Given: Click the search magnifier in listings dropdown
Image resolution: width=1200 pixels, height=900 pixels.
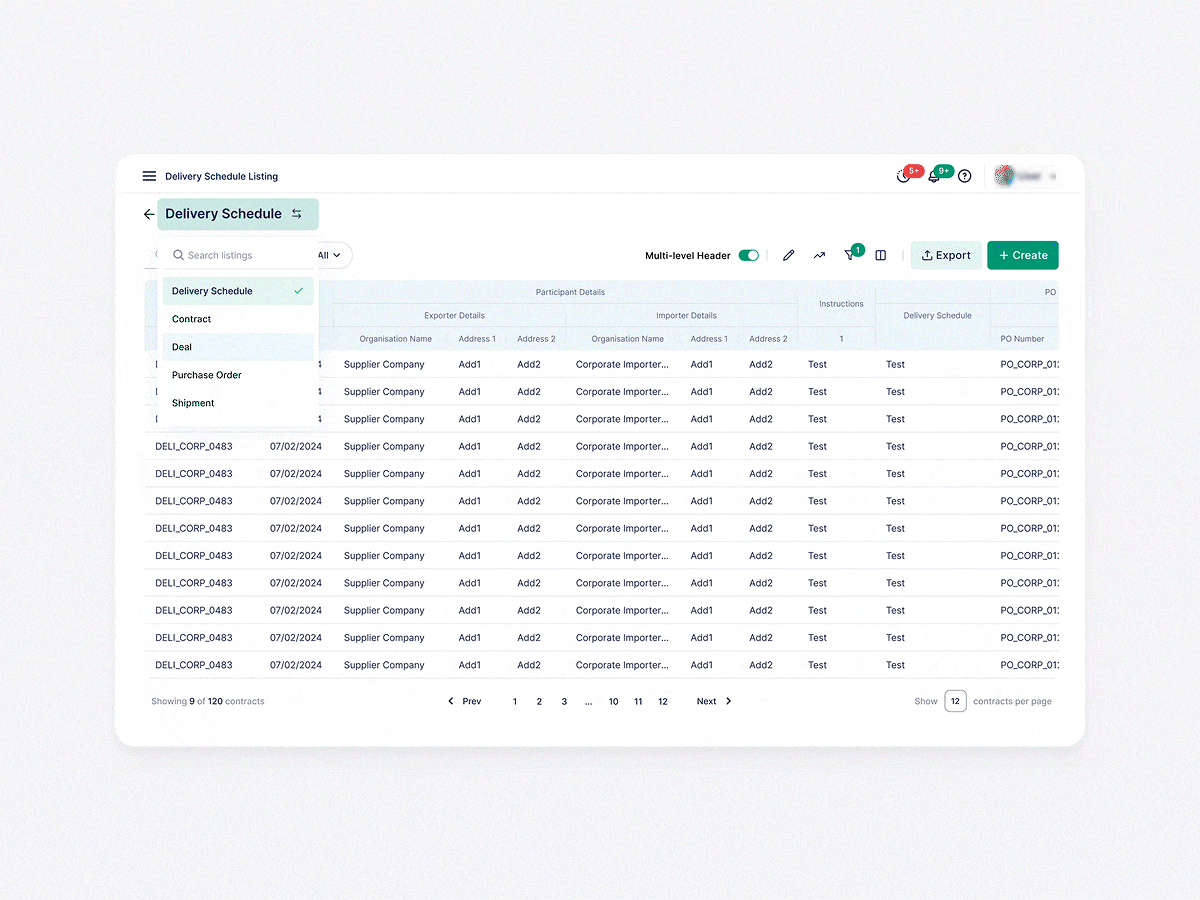Looking at the screenshot, I should [179, 255].
